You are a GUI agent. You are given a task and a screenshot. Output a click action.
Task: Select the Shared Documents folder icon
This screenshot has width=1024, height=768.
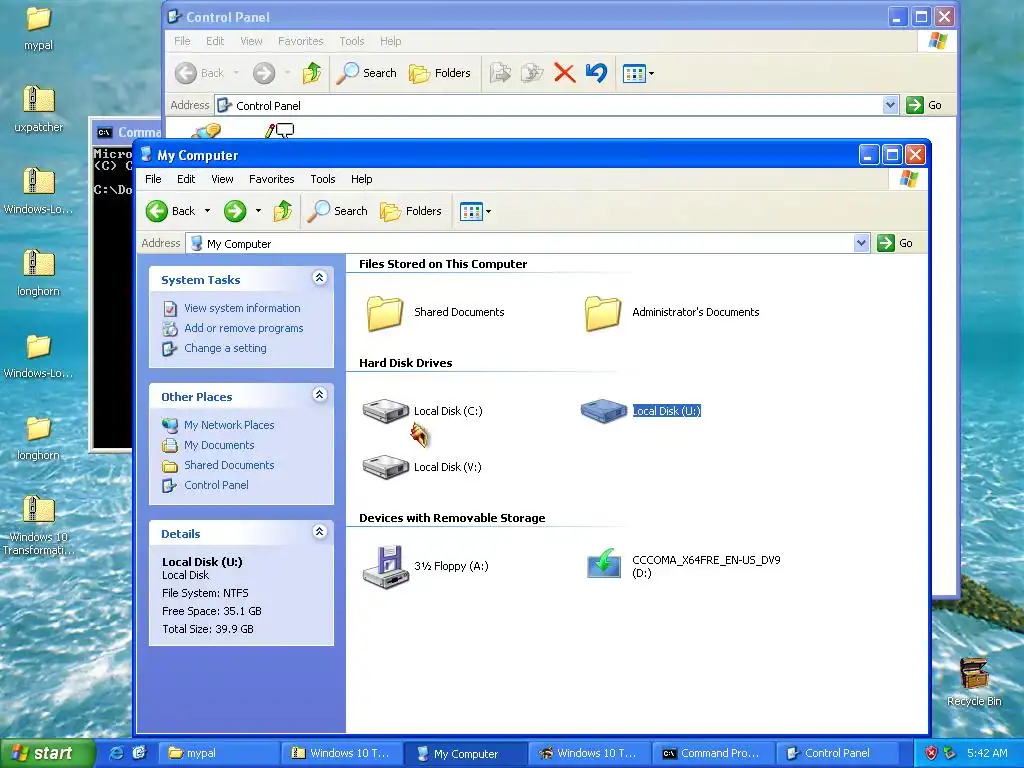point(385,313)
